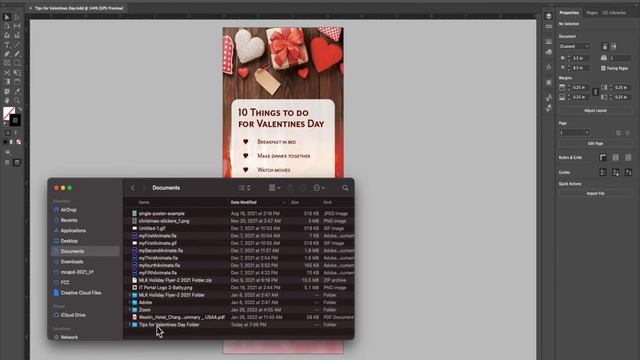Screen dimensions: 640x360
Task: Select the Page tool in InDesign
Action: 7,26
